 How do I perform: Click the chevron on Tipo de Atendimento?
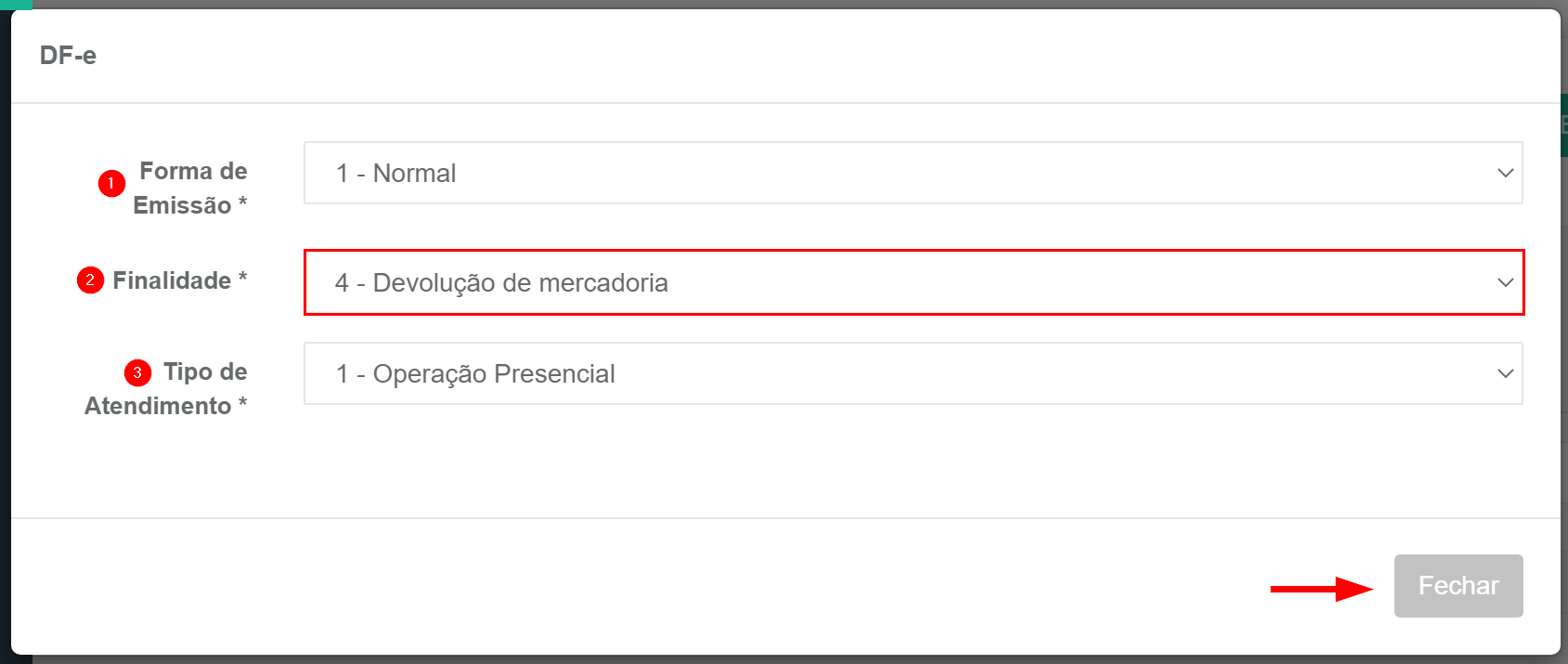pos(1505,373)
